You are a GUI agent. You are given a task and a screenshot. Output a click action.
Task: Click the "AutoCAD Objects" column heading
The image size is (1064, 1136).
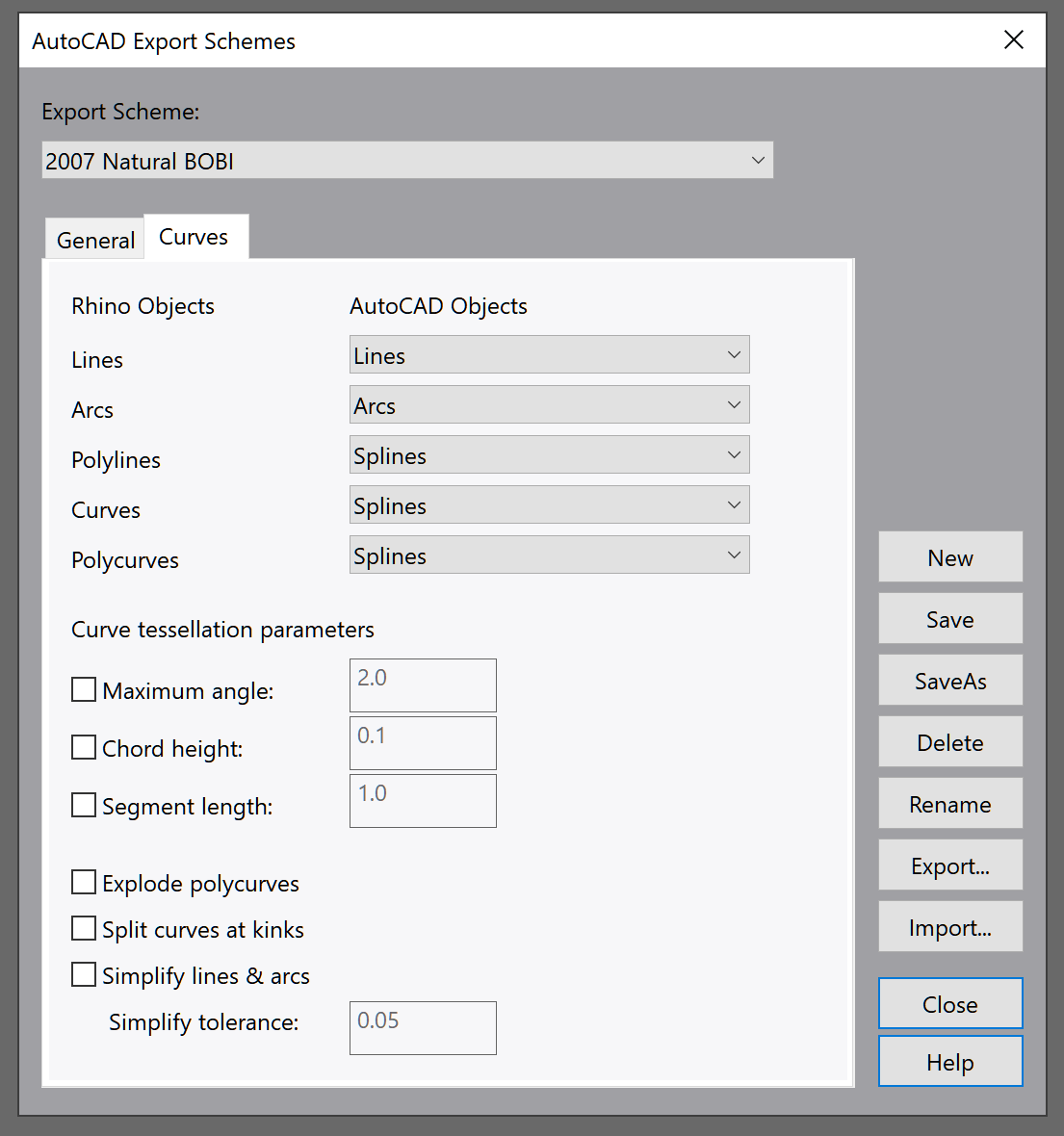[438, 306]
